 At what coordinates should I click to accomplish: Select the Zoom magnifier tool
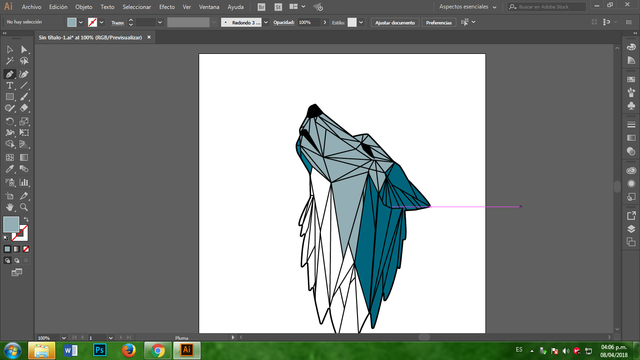click(24, 207)
